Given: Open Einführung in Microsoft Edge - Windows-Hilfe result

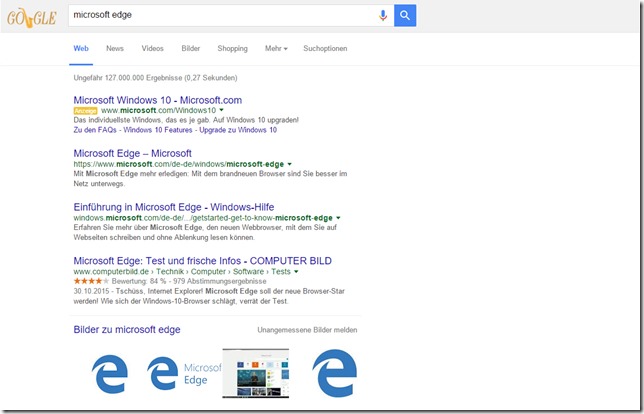Looking at the screenshot, I should pyautogui.click(x=174, y=207).
